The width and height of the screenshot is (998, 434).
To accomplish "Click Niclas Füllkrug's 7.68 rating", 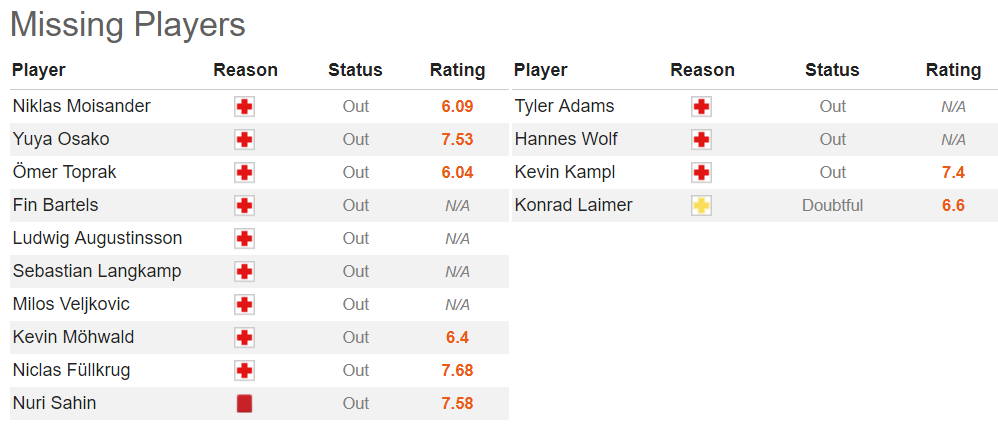I will pos(457,370).
